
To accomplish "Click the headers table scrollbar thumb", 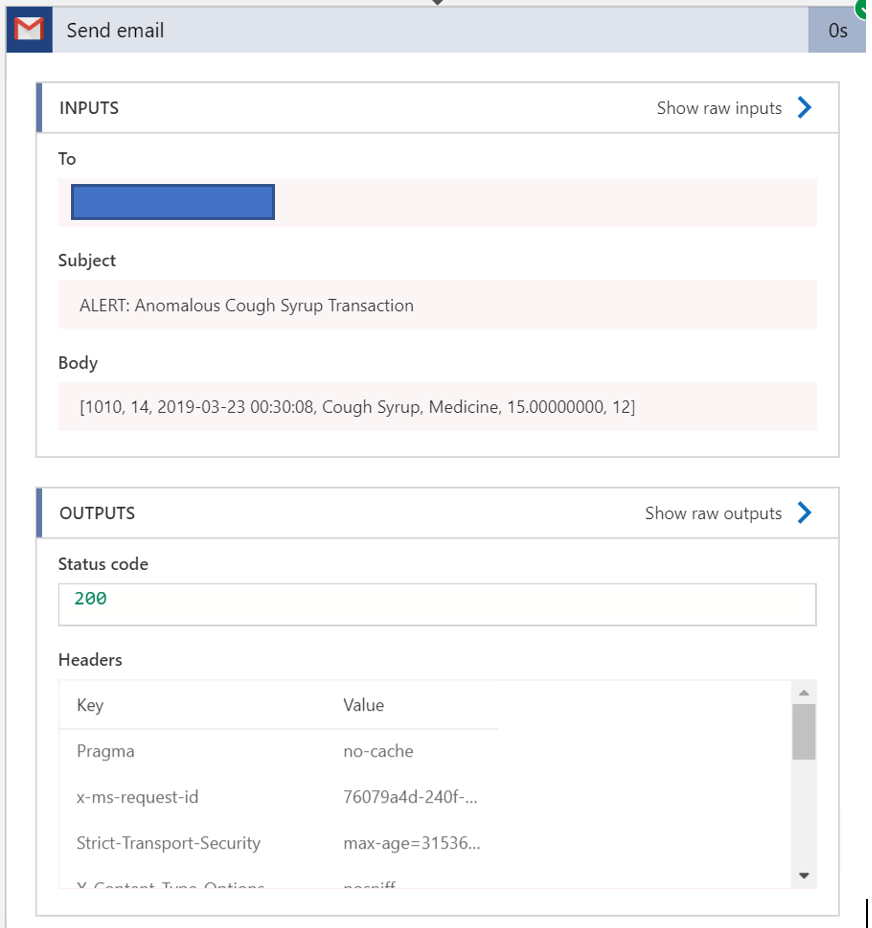I will coord(803,732).
